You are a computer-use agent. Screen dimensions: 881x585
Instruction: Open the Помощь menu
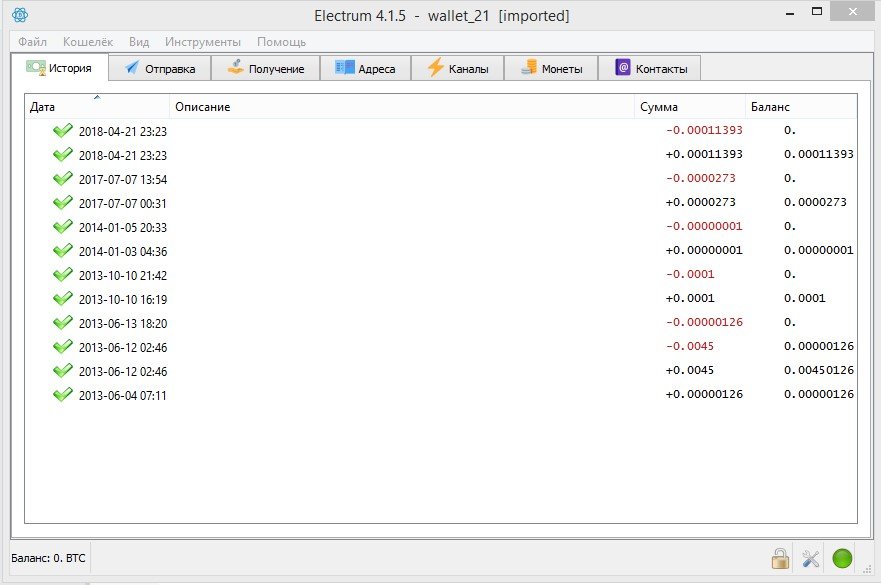(281, 42)
